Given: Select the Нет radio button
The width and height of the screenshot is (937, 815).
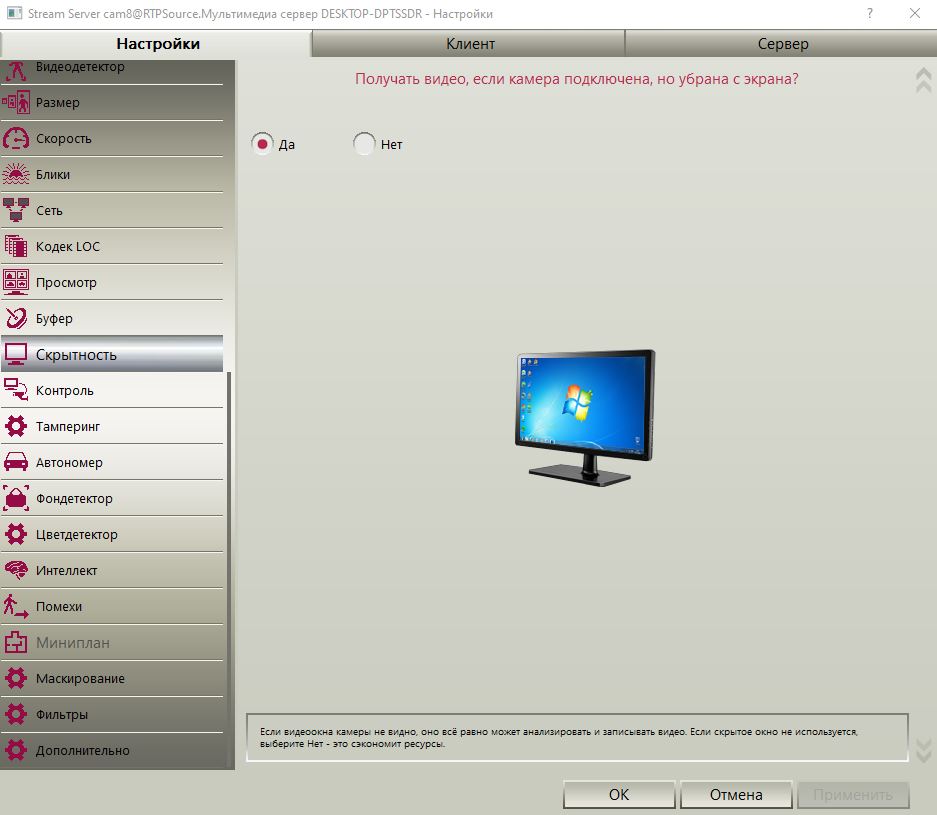Looking at the screenshot, I should tap(364, 144).
